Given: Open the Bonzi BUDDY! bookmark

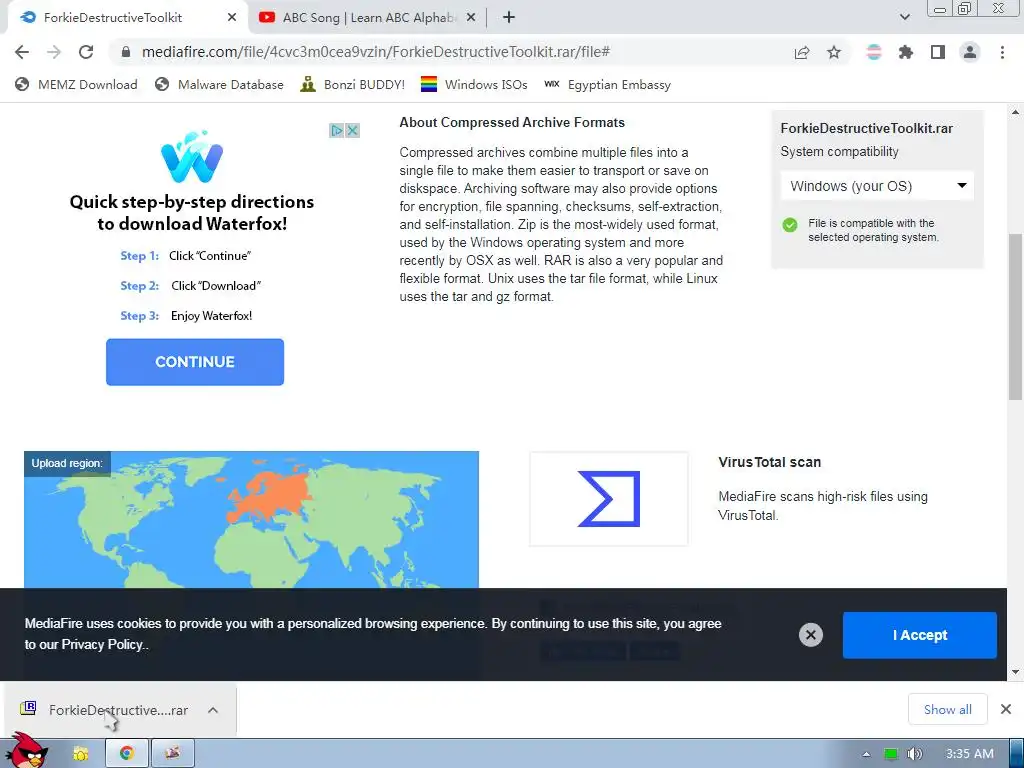Looking at the screenshot, I should click(353, 84).
